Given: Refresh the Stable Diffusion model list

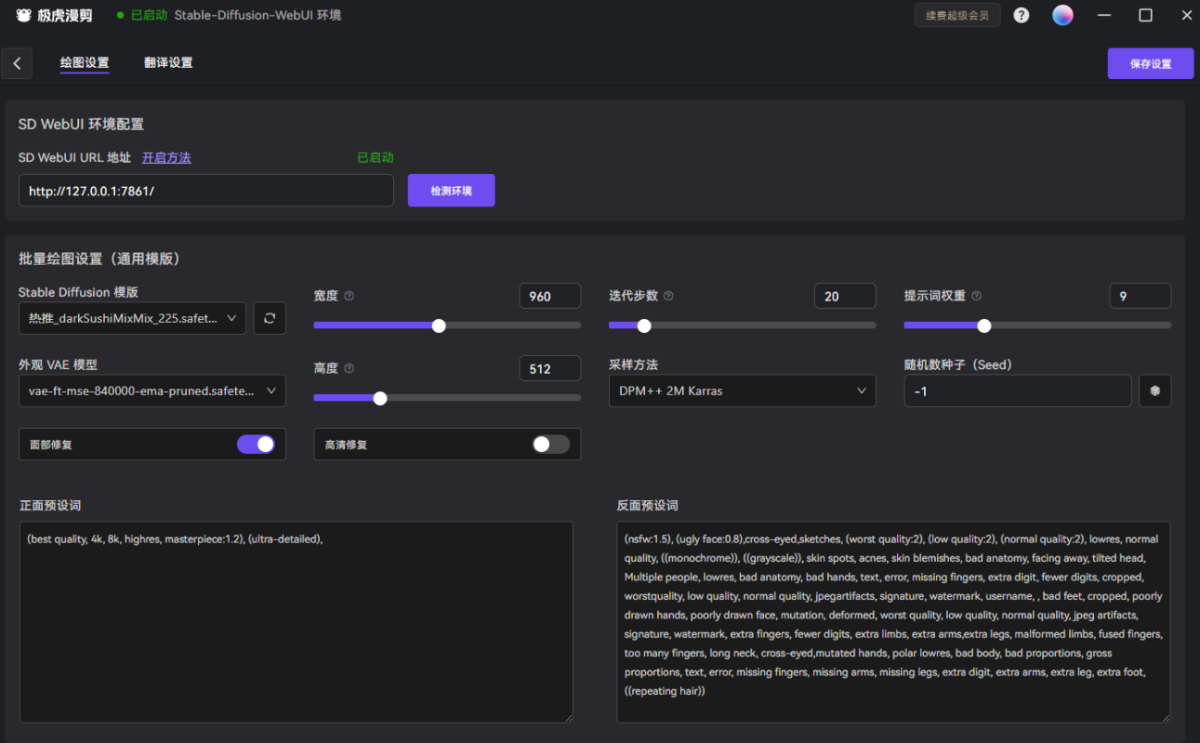Looking at the screenshot, I should (x=269, y=318).
